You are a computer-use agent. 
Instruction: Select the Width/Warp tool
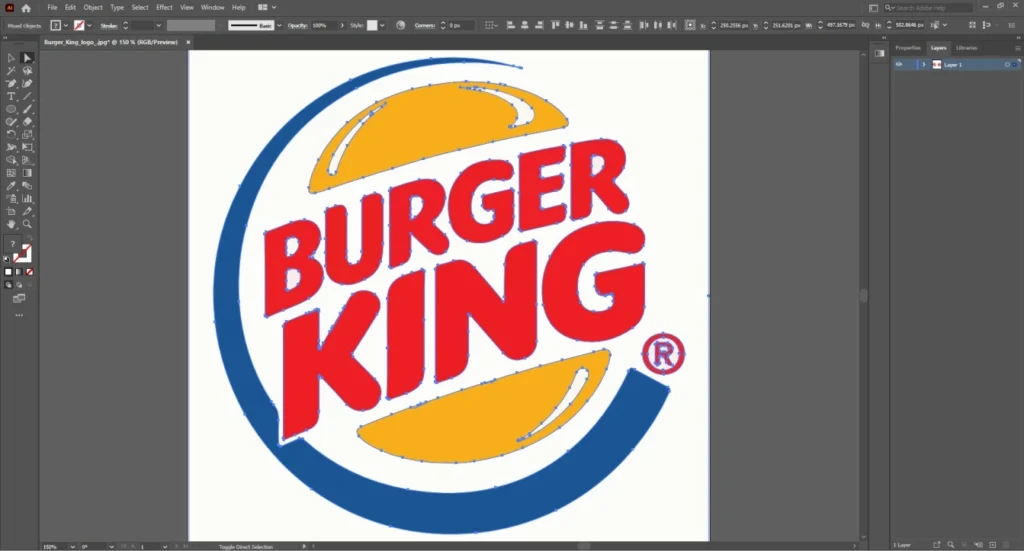coord(11,148)
